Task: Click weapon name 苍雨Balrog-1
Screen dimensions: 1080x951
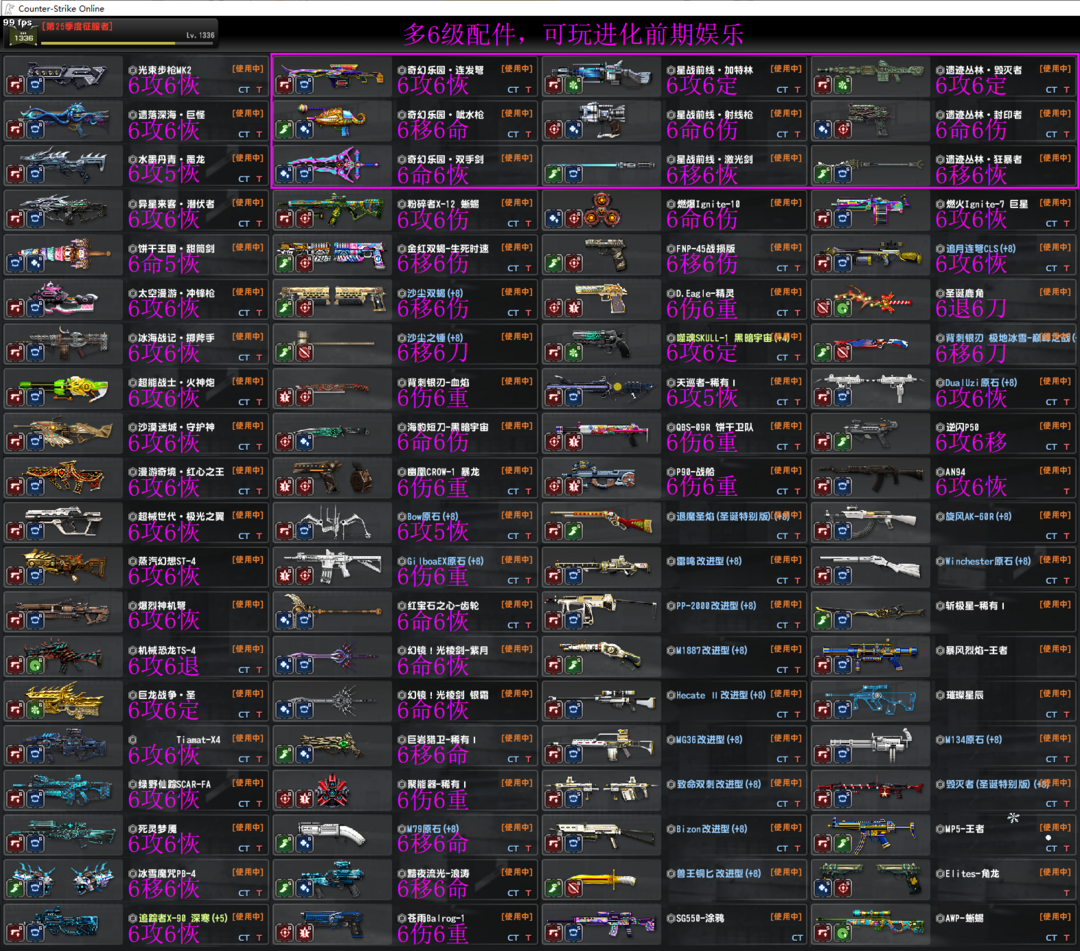Action: click(x=435, y=918)
